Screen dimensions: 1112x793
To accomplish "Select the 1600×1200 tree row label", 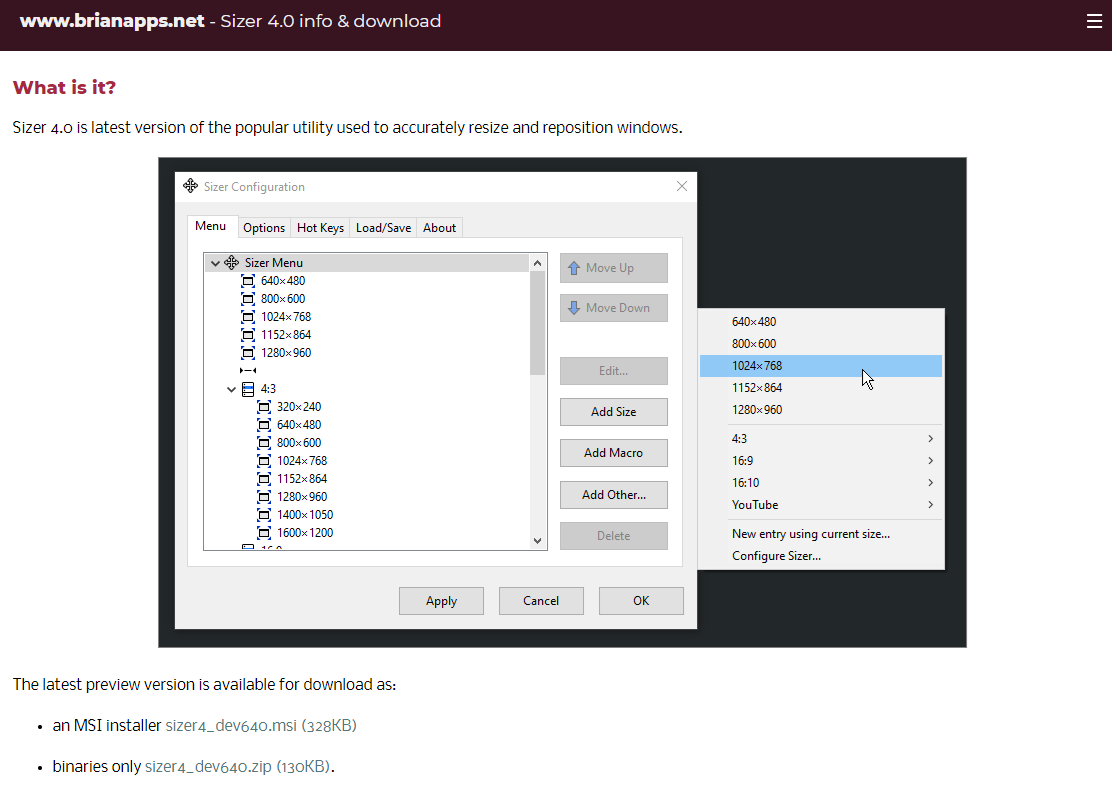I will point(305,533).
